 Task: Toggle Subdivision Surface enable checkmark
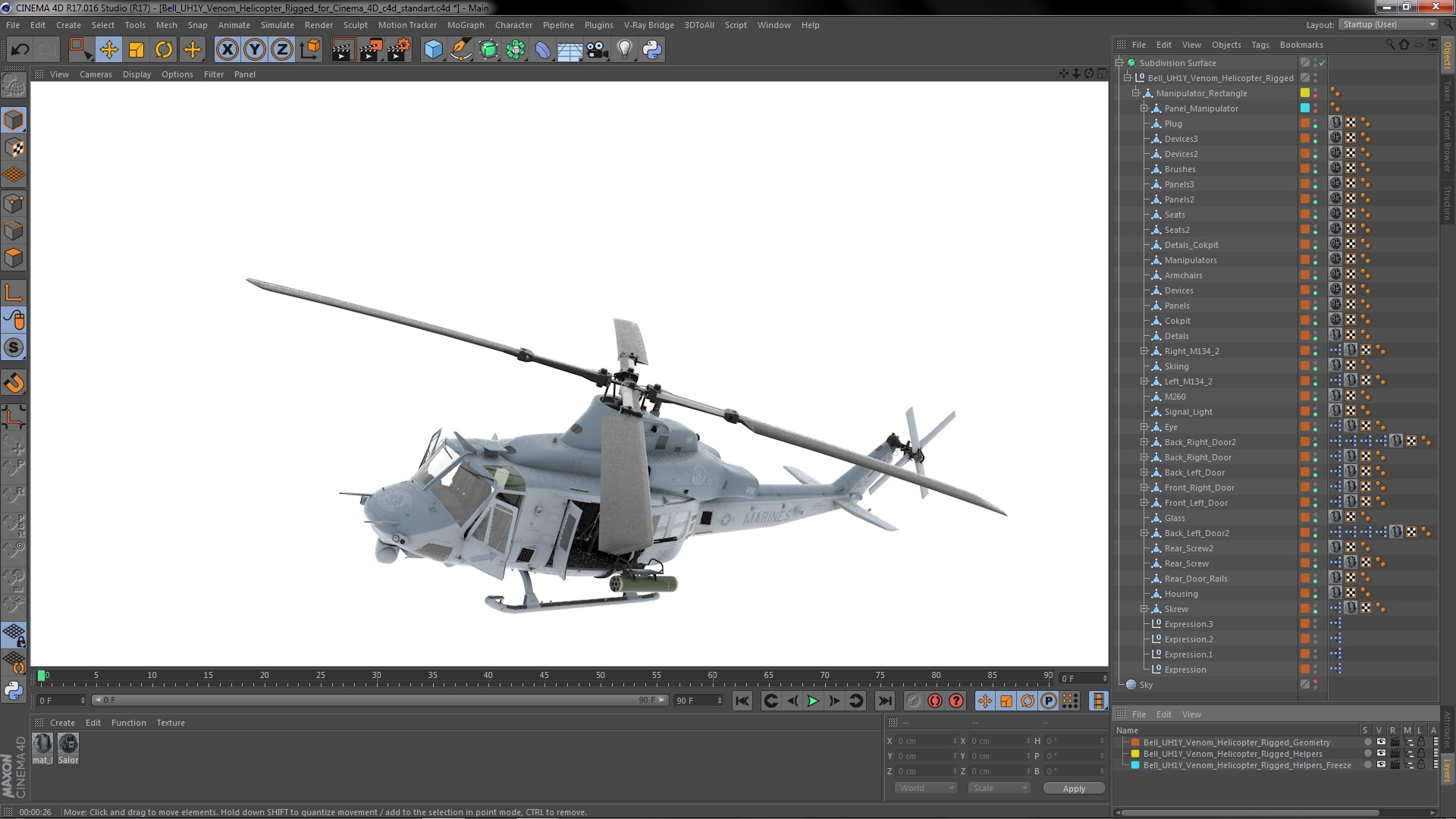(1322, 63)
